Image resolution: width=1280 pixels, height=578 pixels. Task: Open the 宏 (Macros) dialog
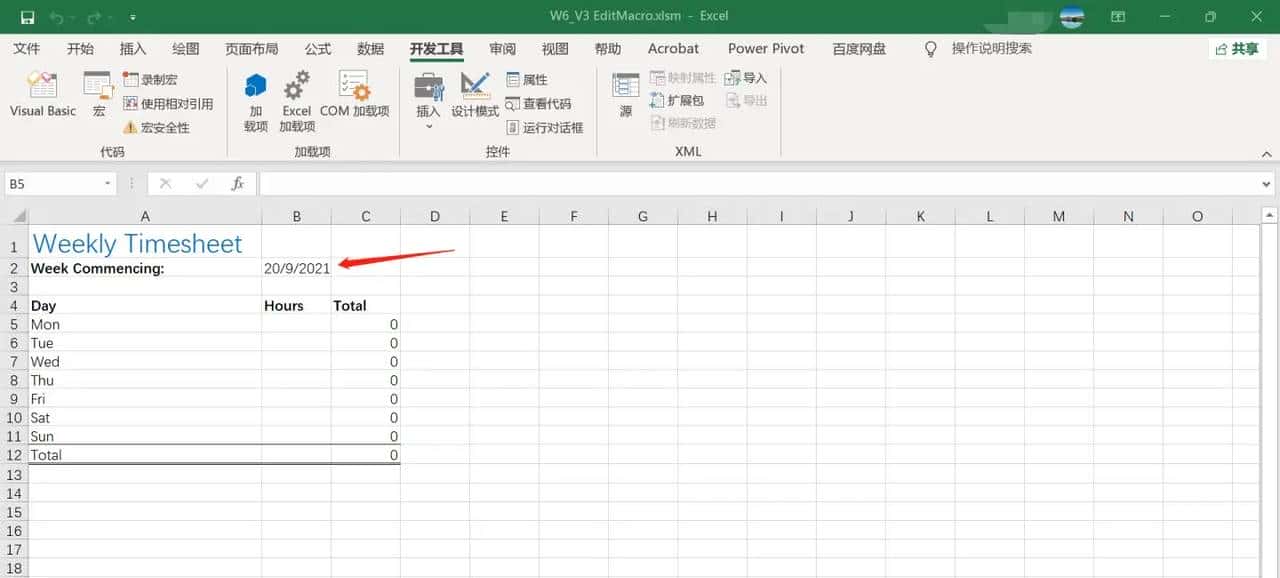click(x=99, y=96)
